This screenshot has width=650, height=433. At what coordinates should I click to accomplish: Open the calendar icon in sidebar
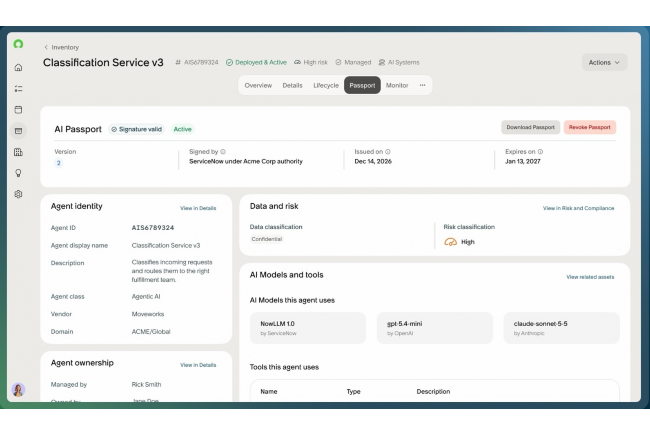coord(18,110)
